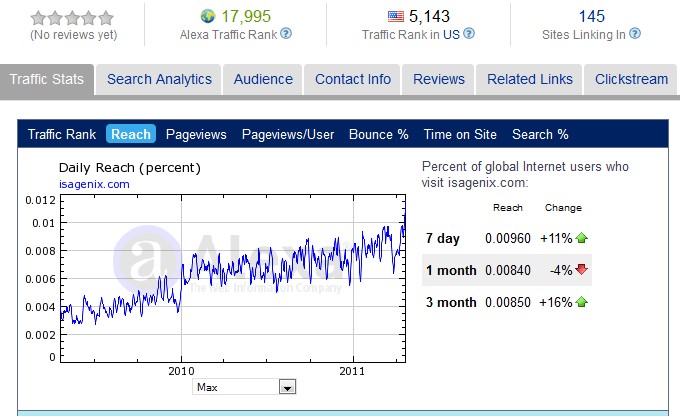Open the Audience tab
Image resolution: width=680 pixels, height=416 pixels.
click(263, 79)
